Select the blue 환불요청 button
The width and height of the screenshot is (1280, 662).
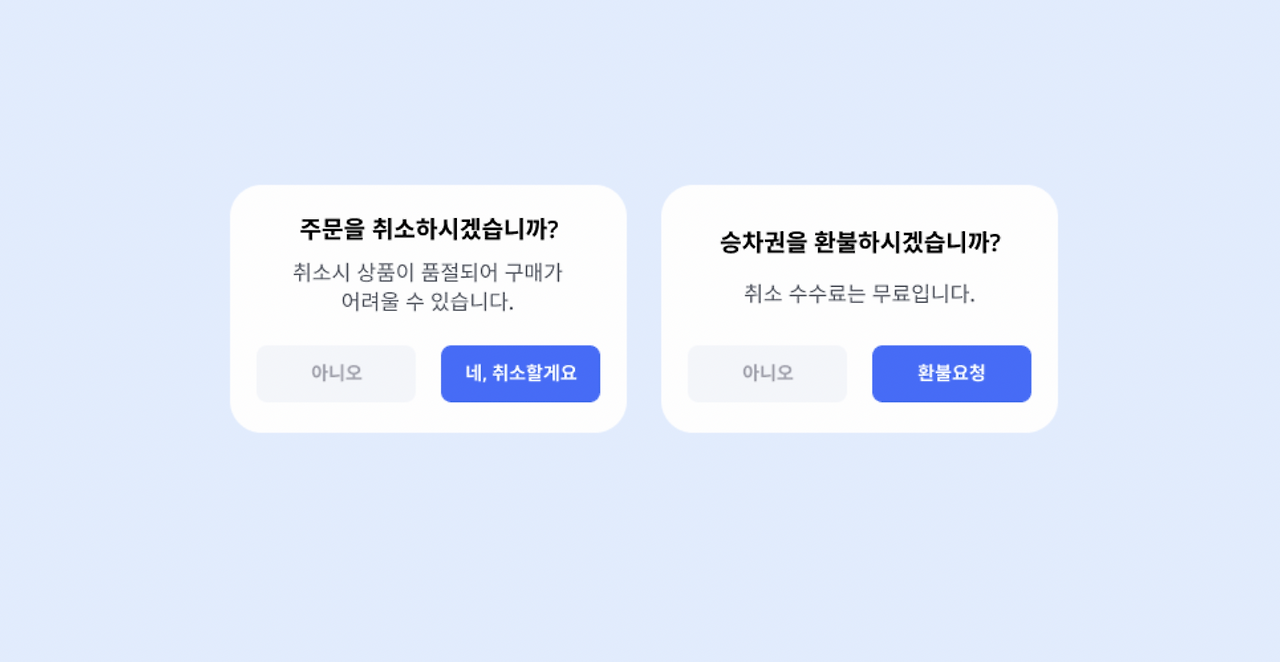click(x=951, y=374)
